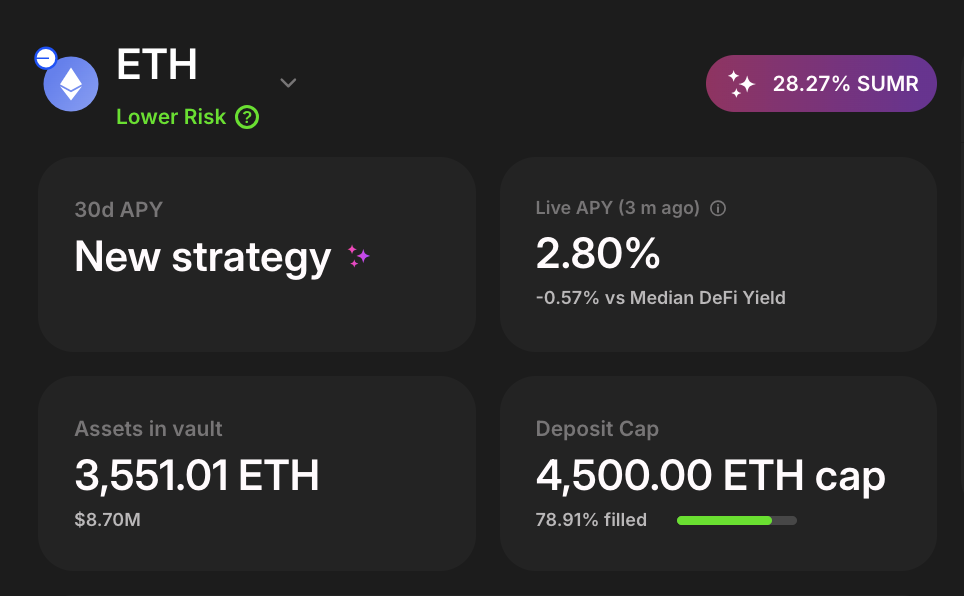964x596 pixels.
Task: Select the Assets in vault card
Action: [257, 474]
